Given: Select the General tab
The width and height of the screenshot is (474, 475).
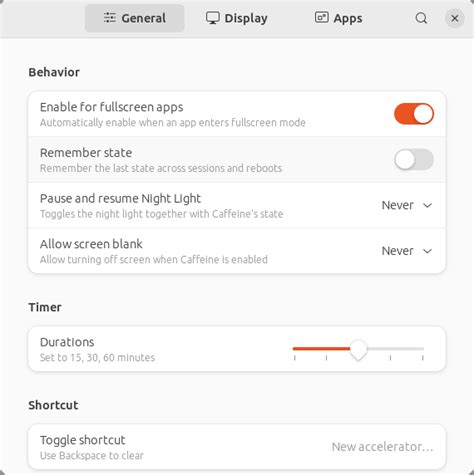Looking at the screenshot, I should (x=135, y=18).
